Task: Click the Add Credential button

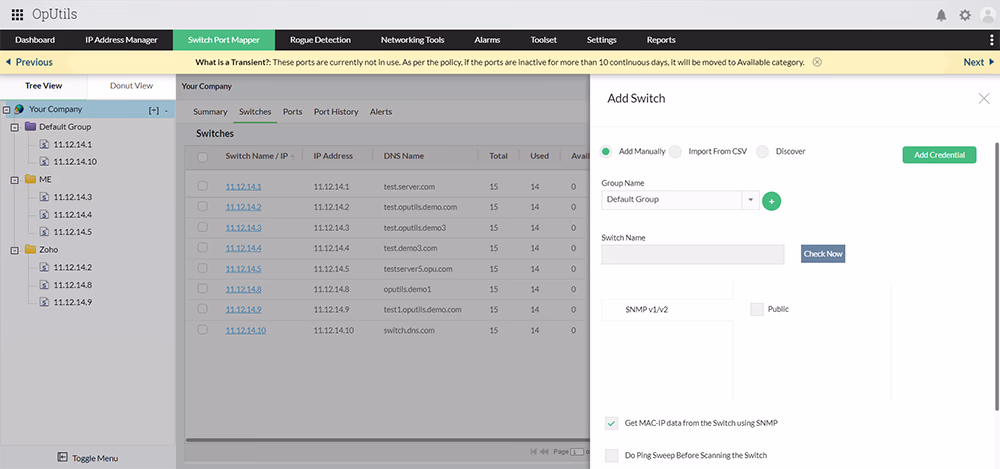Action: coord(939,155)
